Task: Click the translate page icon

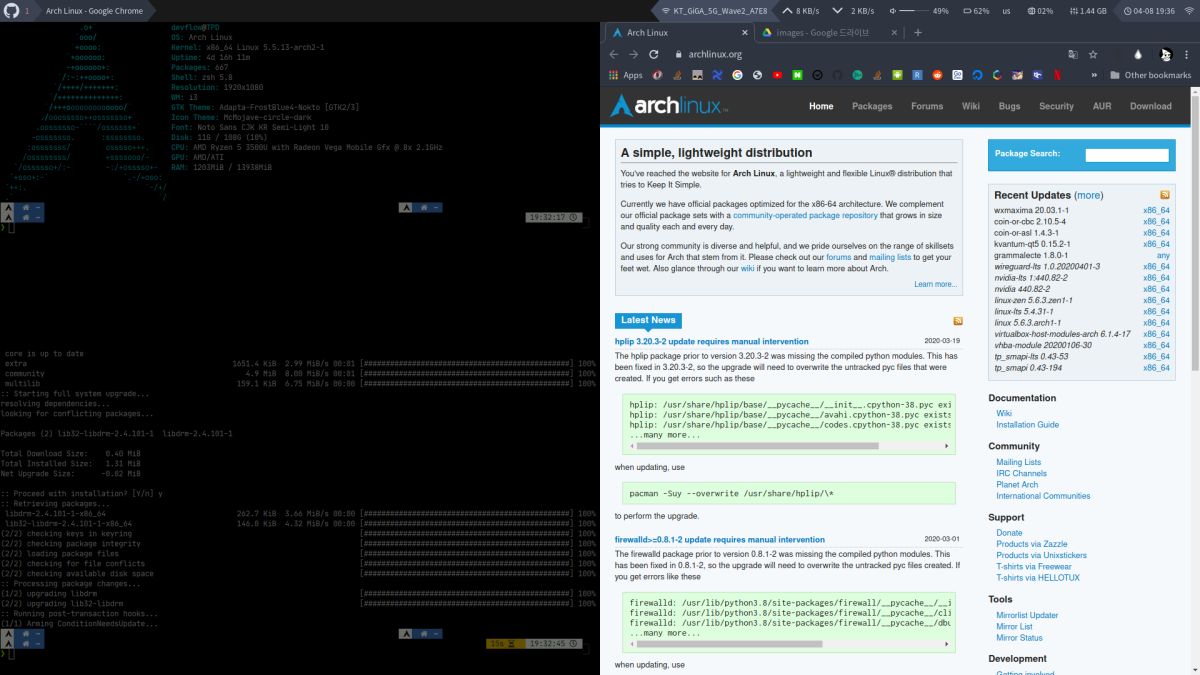Action: click(1072, 54)
